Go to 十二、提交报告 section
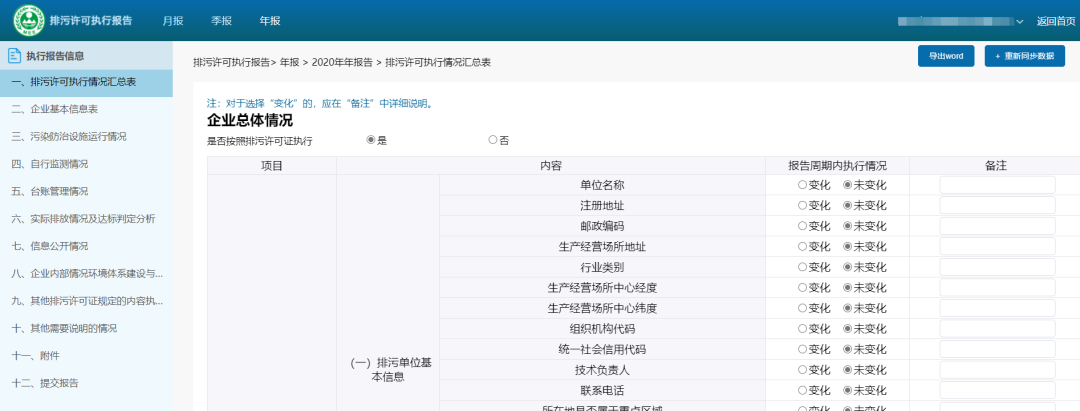This screenshot has height=411, width=1080. pyautogui.click(x=45, y=382)
